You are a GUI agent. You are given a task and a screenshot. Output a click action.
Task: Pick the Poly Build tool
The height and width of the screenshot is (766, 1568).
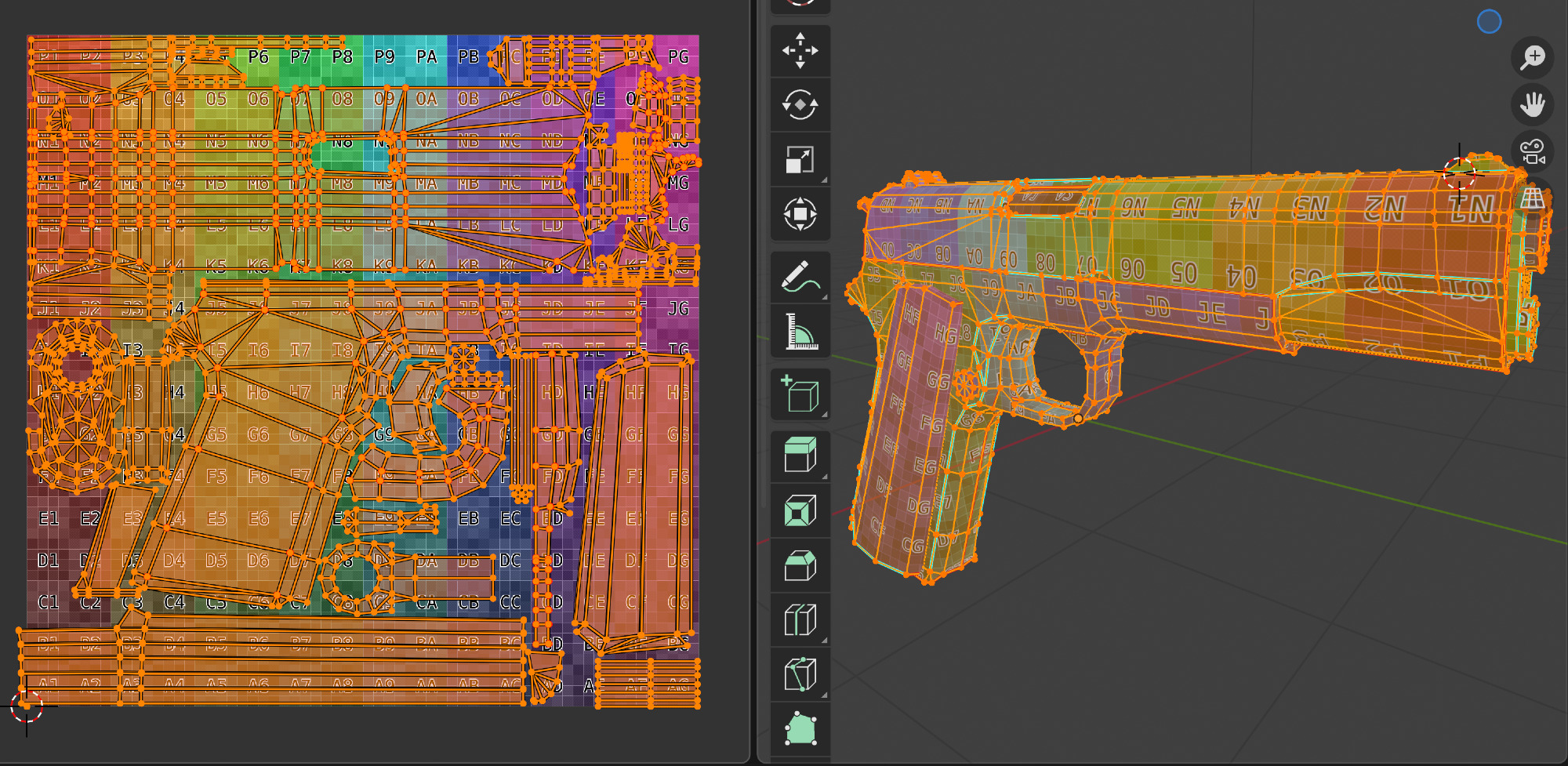800,729
